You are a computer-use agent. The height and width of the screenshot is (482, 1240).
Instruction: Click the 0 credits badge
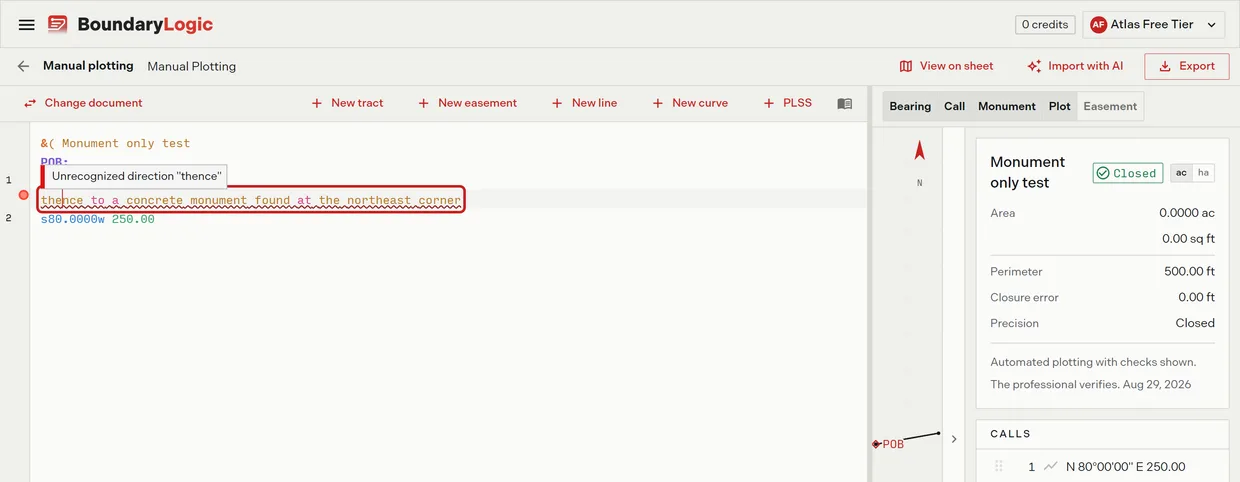click(1045, 25)
